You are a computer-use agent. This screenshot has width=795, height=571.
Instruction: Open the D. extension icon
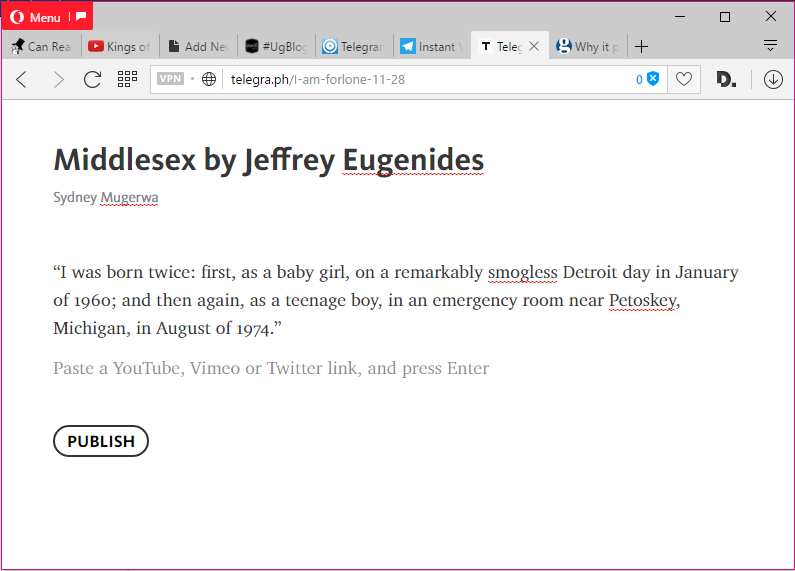pos(726,80)
